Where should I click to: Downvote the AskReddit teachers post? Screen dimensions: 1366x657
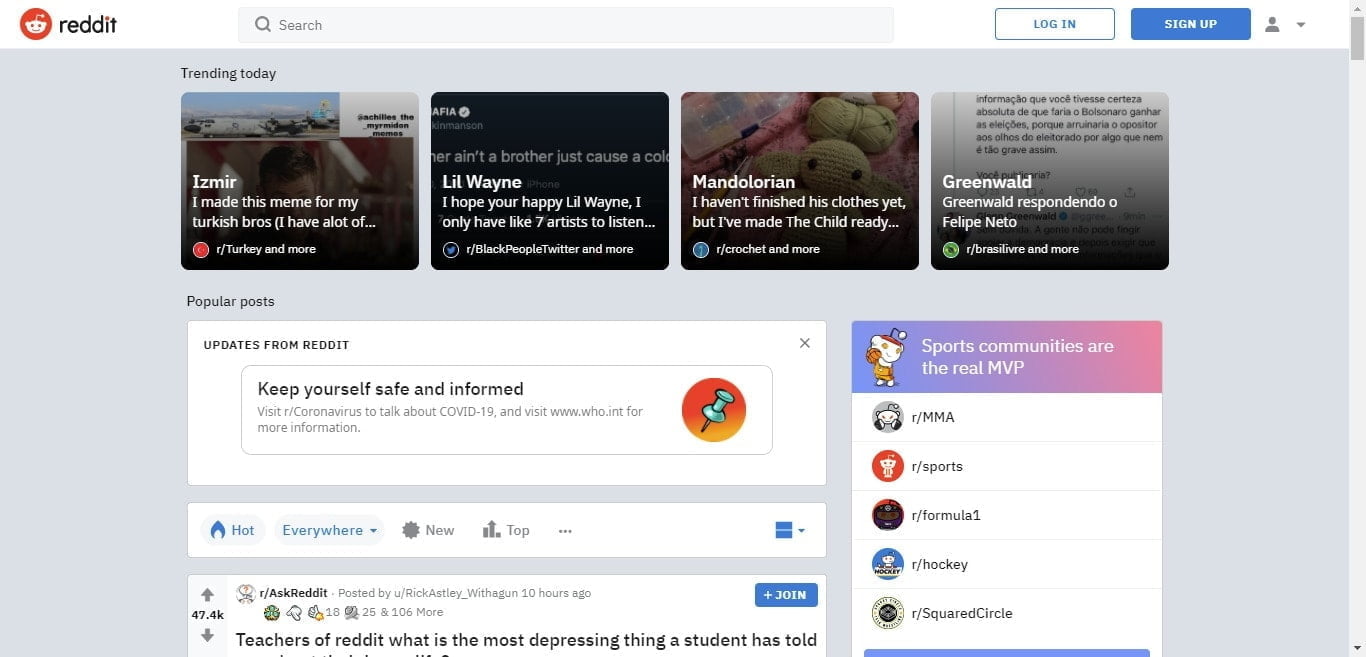(207, 636)
